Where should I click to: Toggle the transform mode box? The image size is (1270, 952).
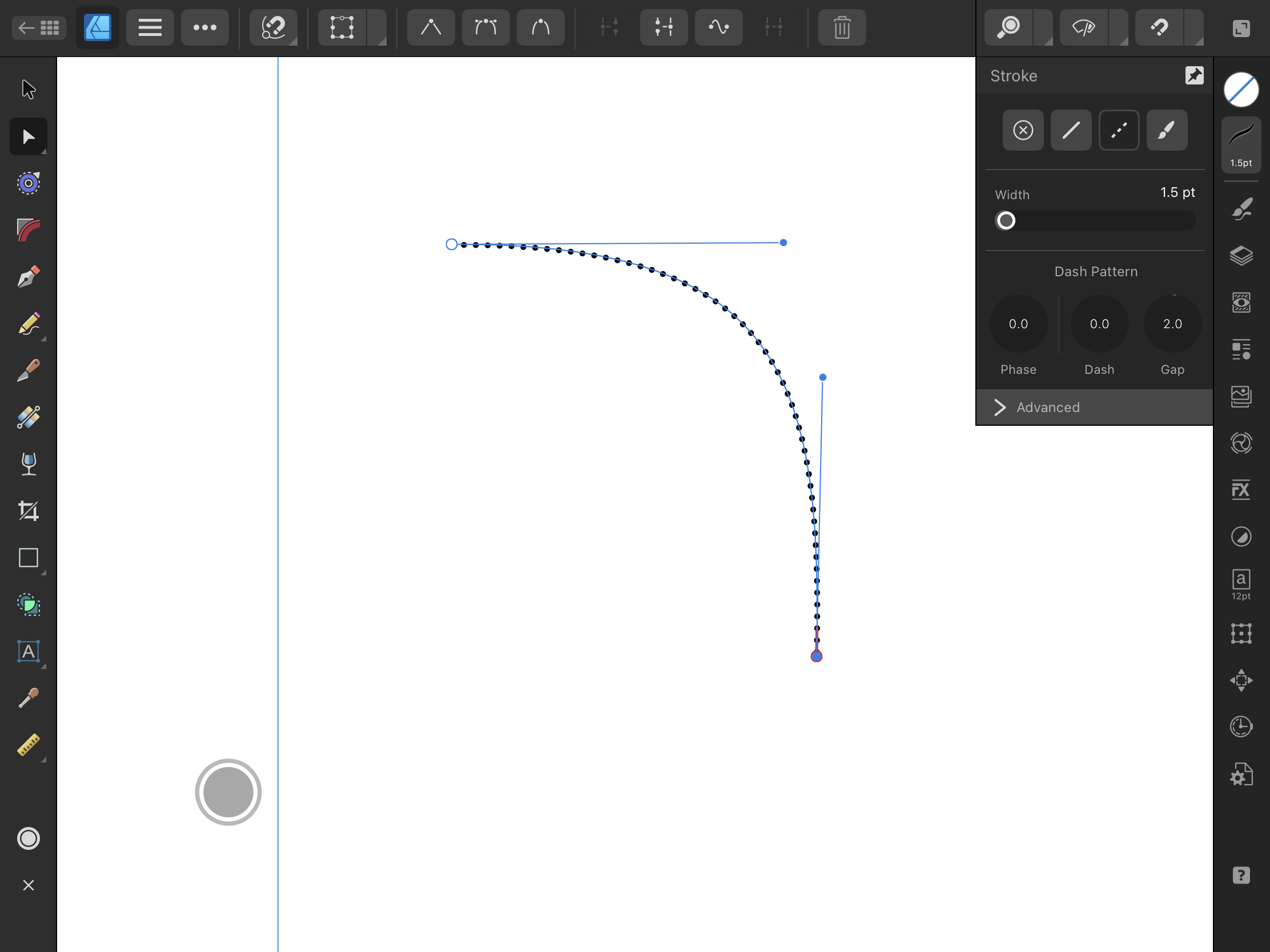[x=341, y=27]
